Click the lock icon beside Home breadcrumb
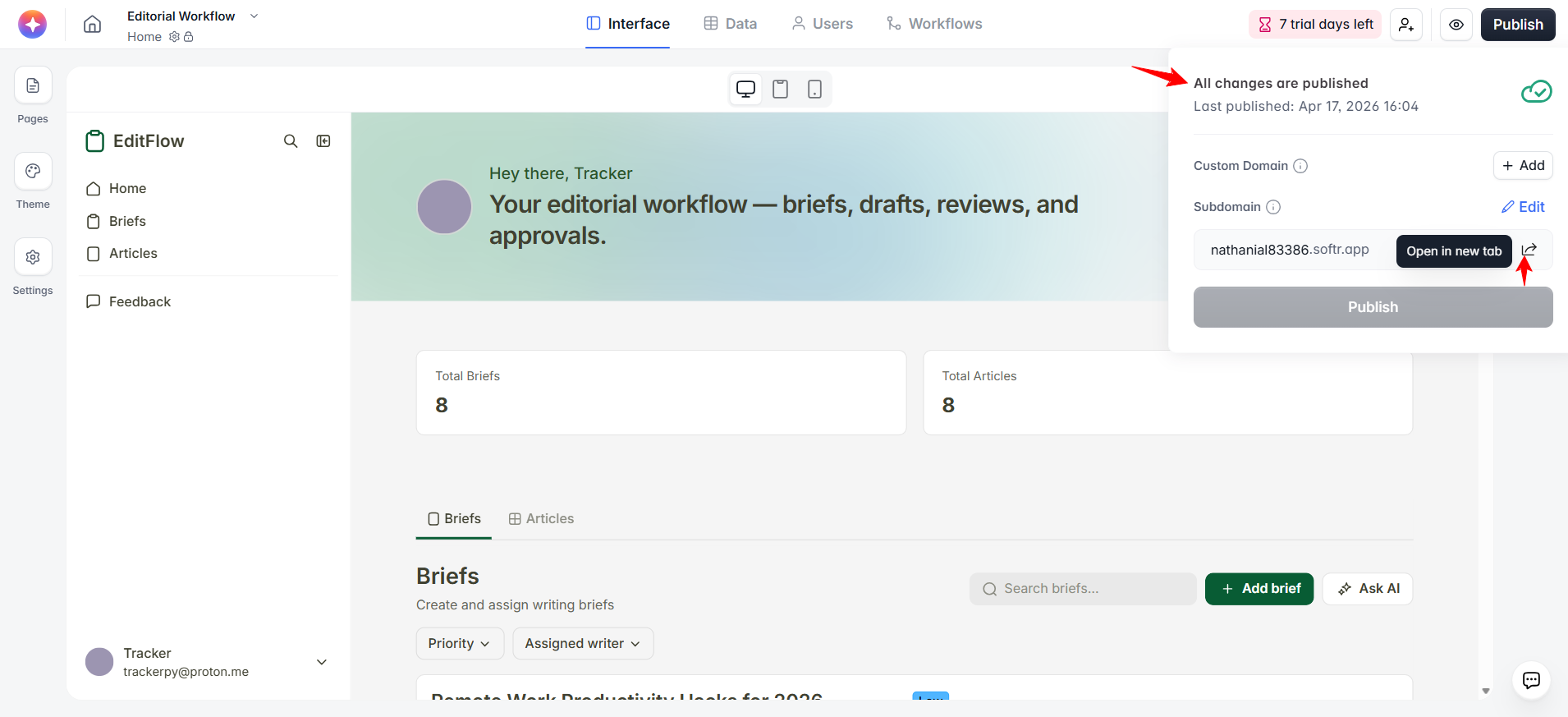Screen dimensions: 1568x717 (x=189, y=37)
